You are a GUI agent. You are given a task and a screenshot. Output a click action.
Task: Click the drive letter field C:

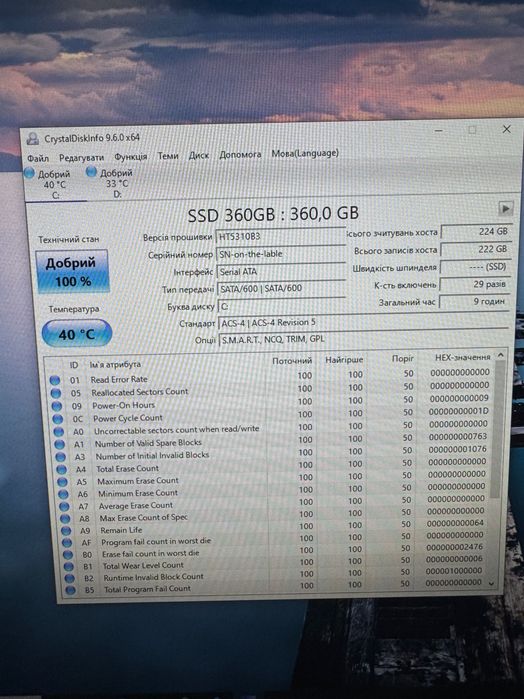pyautogui.click(x=282, y=306)
